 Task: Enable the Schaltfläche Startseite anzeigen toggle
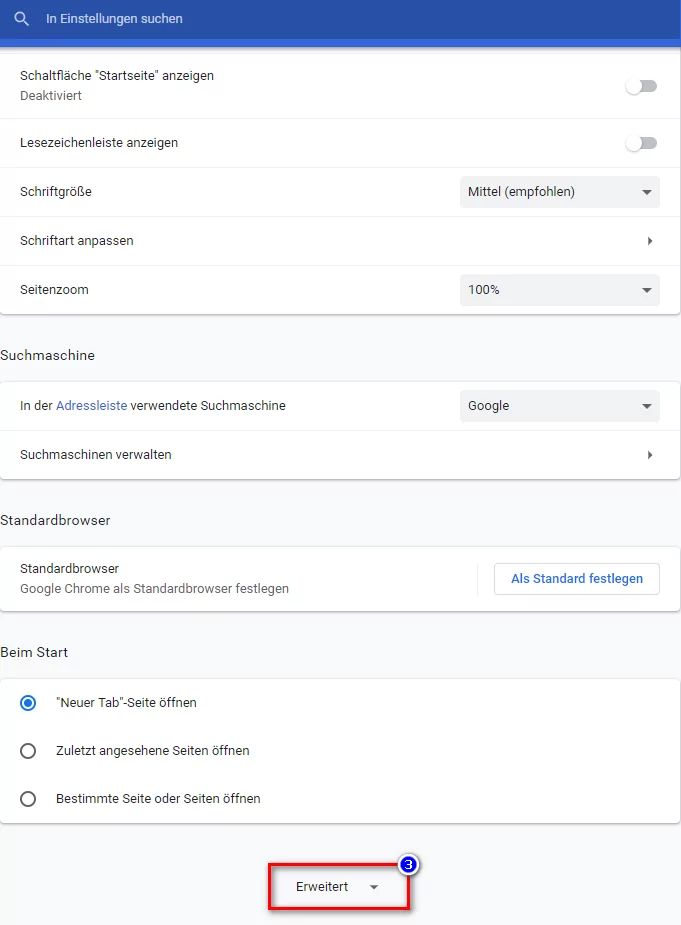click(641, 86)
